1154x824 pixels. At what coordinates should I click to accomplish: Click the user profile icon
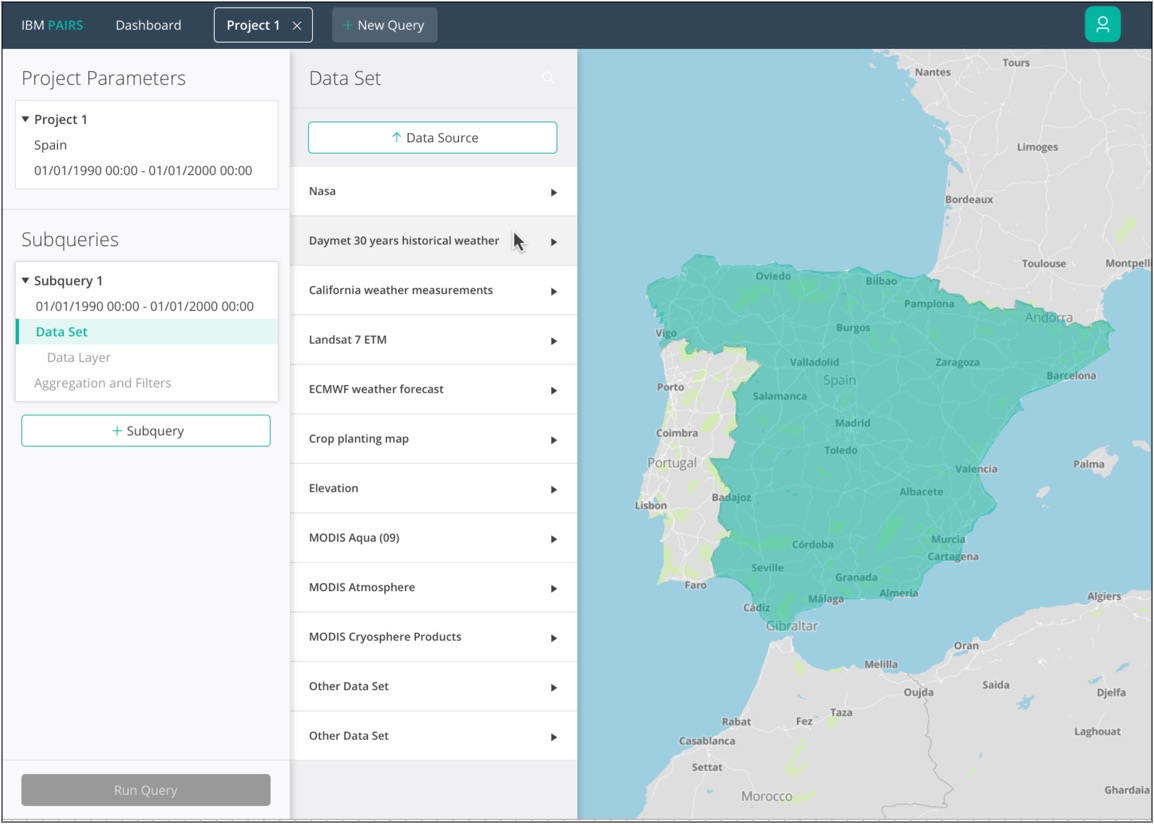click(1102, 25)
